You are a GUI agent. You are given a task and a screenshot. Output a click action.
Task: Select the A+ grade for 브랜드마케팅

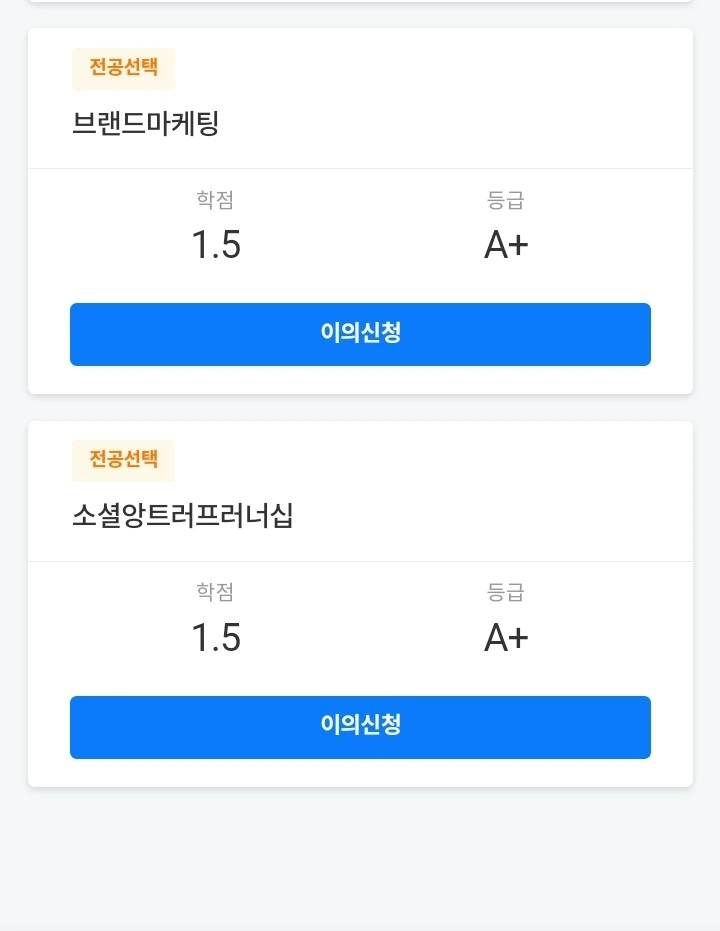click(506, 245)
